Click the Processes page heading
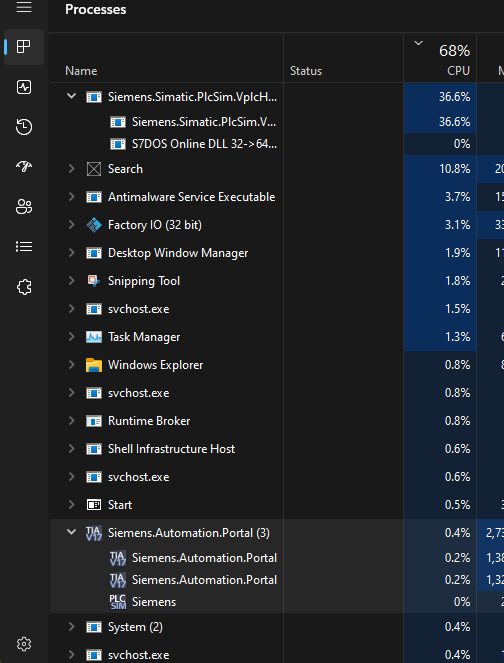The image size is (504, 663). pos(96,9)
